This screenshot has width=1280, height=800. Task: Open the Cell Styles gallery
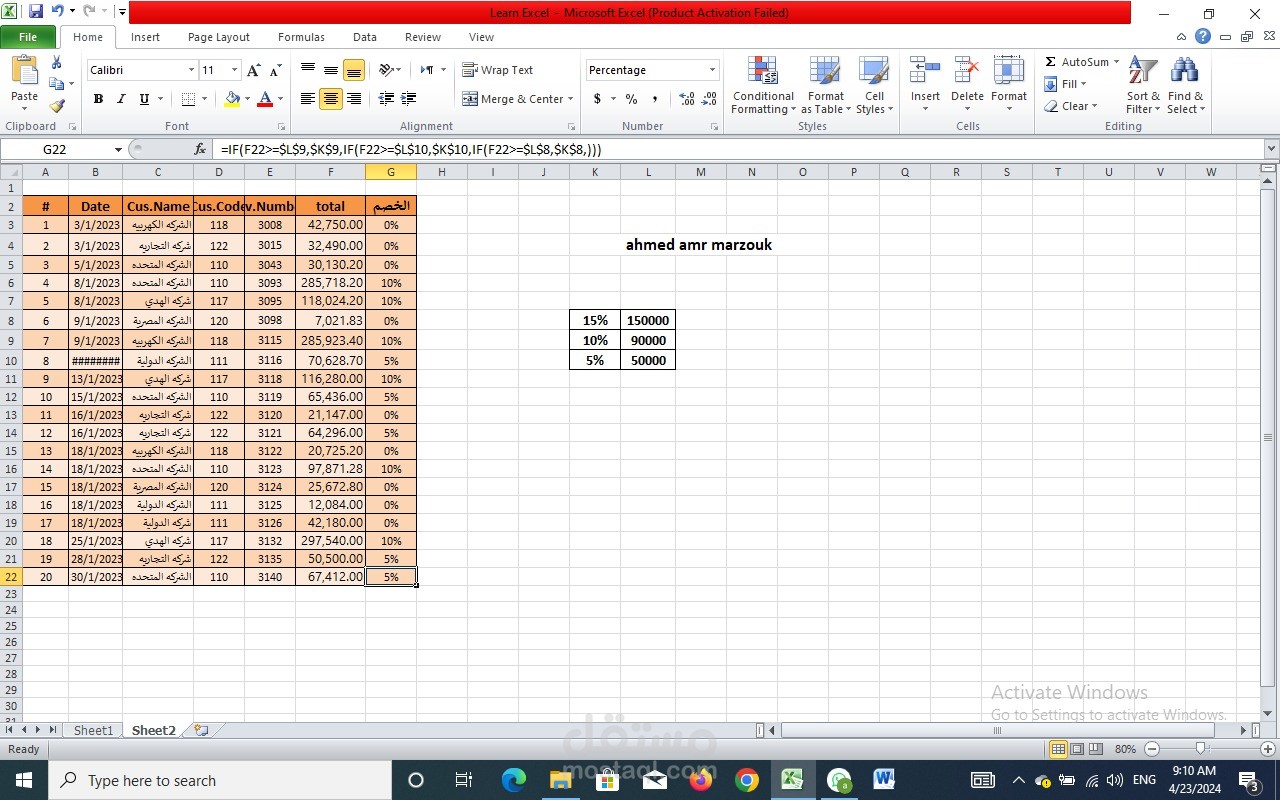(x=874, y=86)
